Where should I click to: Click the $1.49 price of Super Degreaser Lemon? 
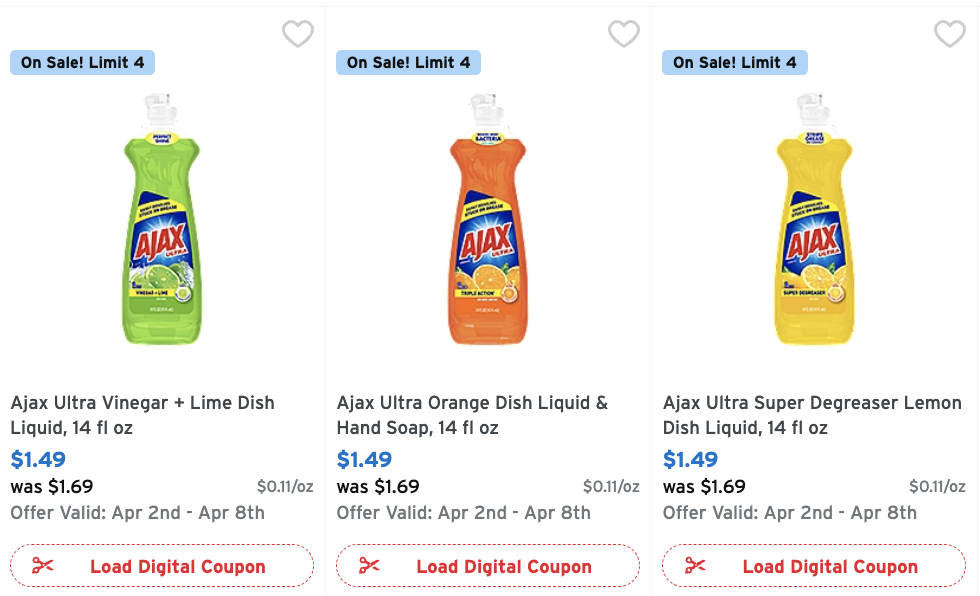click(690, 460)
